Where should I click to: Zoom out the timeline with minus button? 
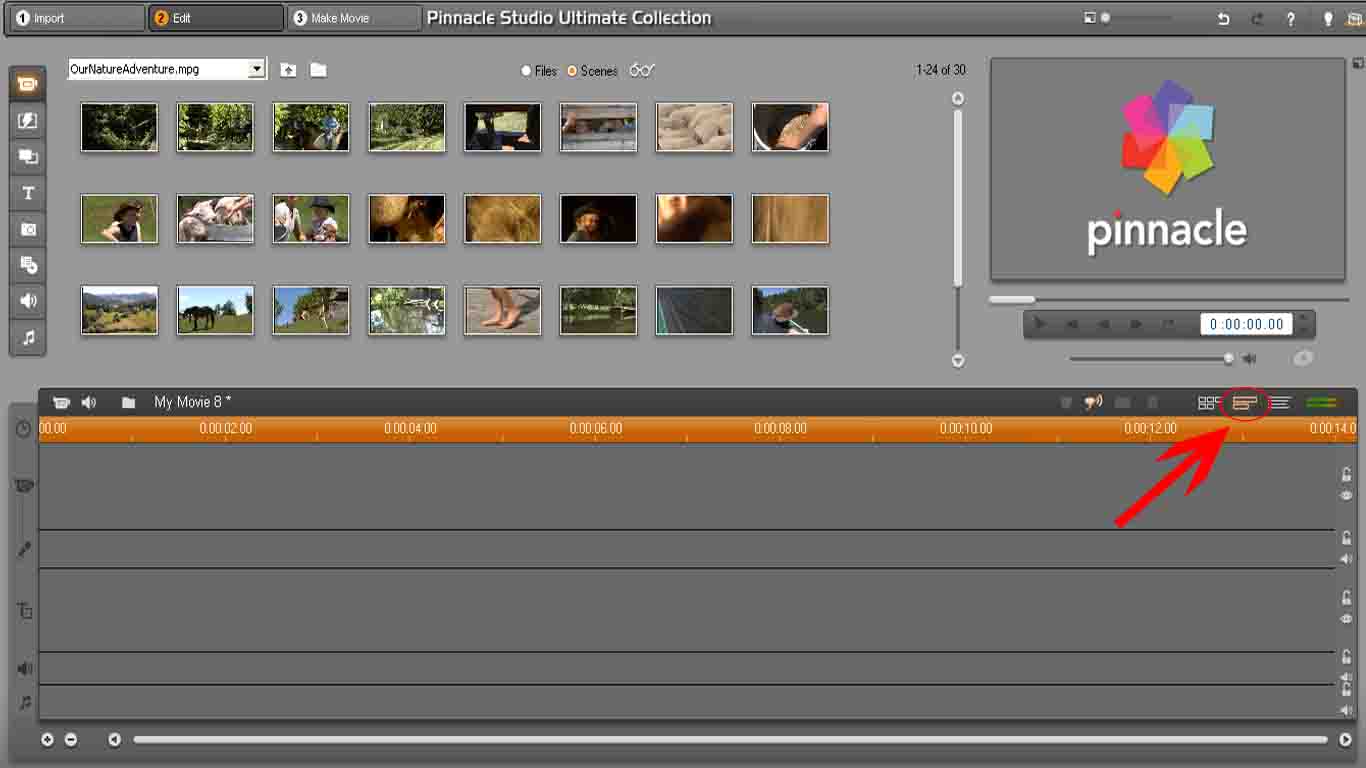point(71,740)
